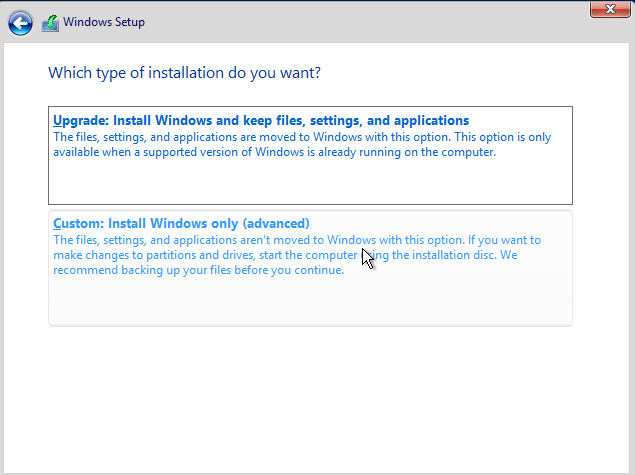635x475 pixels.
Task: Choose Upgrade: Install Windows and keep files
Action: click(x=310, y=155)
